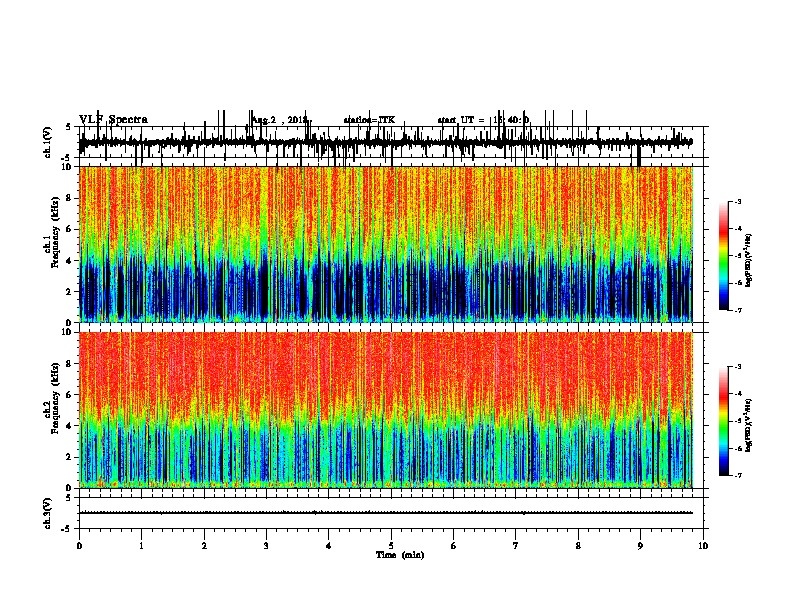Click the "-3" label on ch.1 colorbar
This screenshot has width=792, height=612.
(738, 201)
